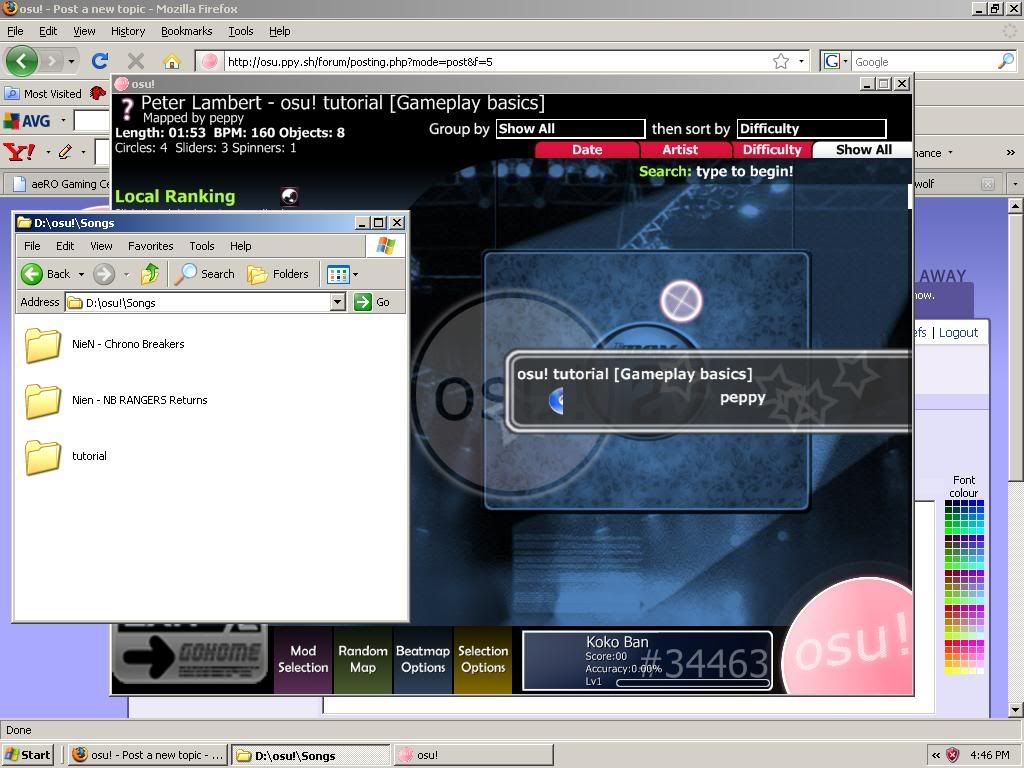This screenshot has height=768, width=1024.
Task: Open Beatmap Options
Action: coord(423,659)
